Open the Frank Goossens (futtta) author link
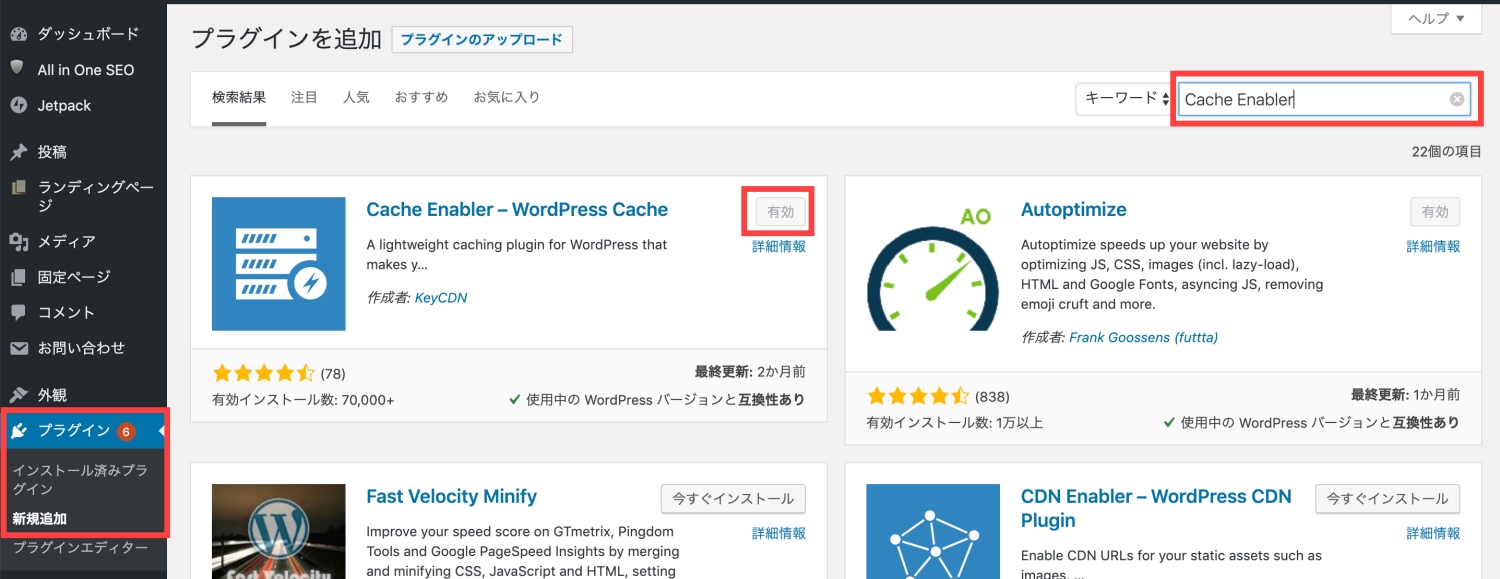This screenshot has height=579, width=1500. point(1144,338)
